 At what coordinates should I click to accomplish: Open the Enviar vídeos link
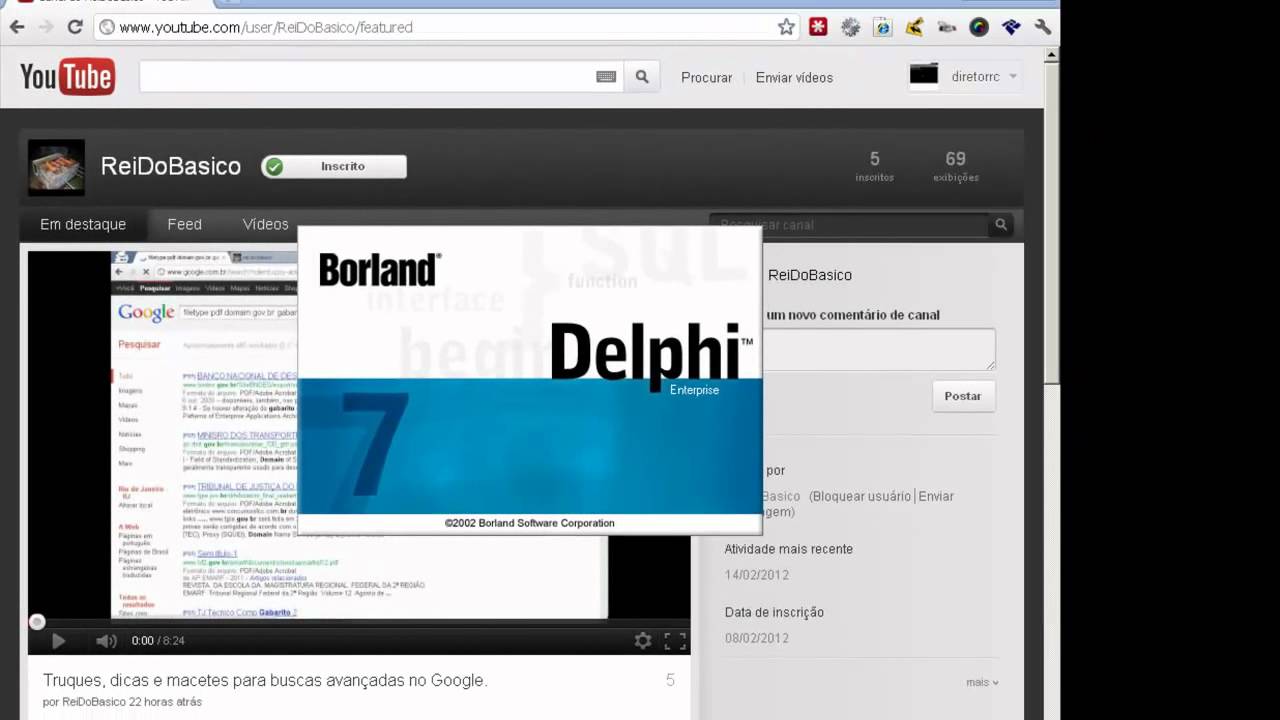794,77
